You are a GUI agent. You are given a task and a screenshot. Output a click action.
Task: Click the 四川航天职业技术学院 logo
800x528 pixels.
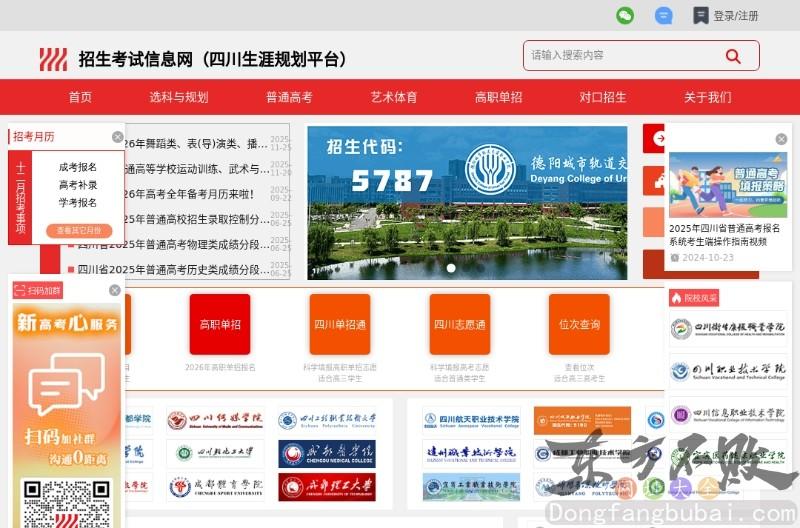471,420
